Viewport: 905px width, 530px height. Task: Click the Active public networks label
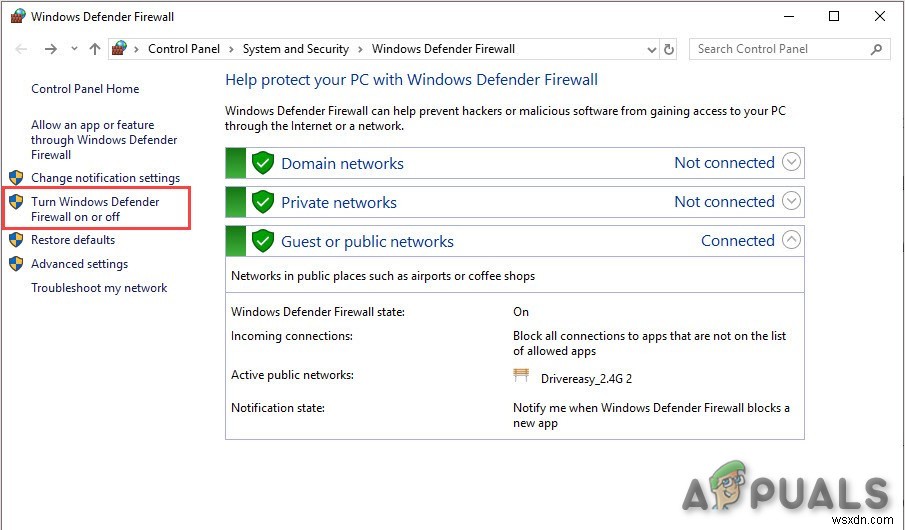pyautogui.click(x=292, y=375)
